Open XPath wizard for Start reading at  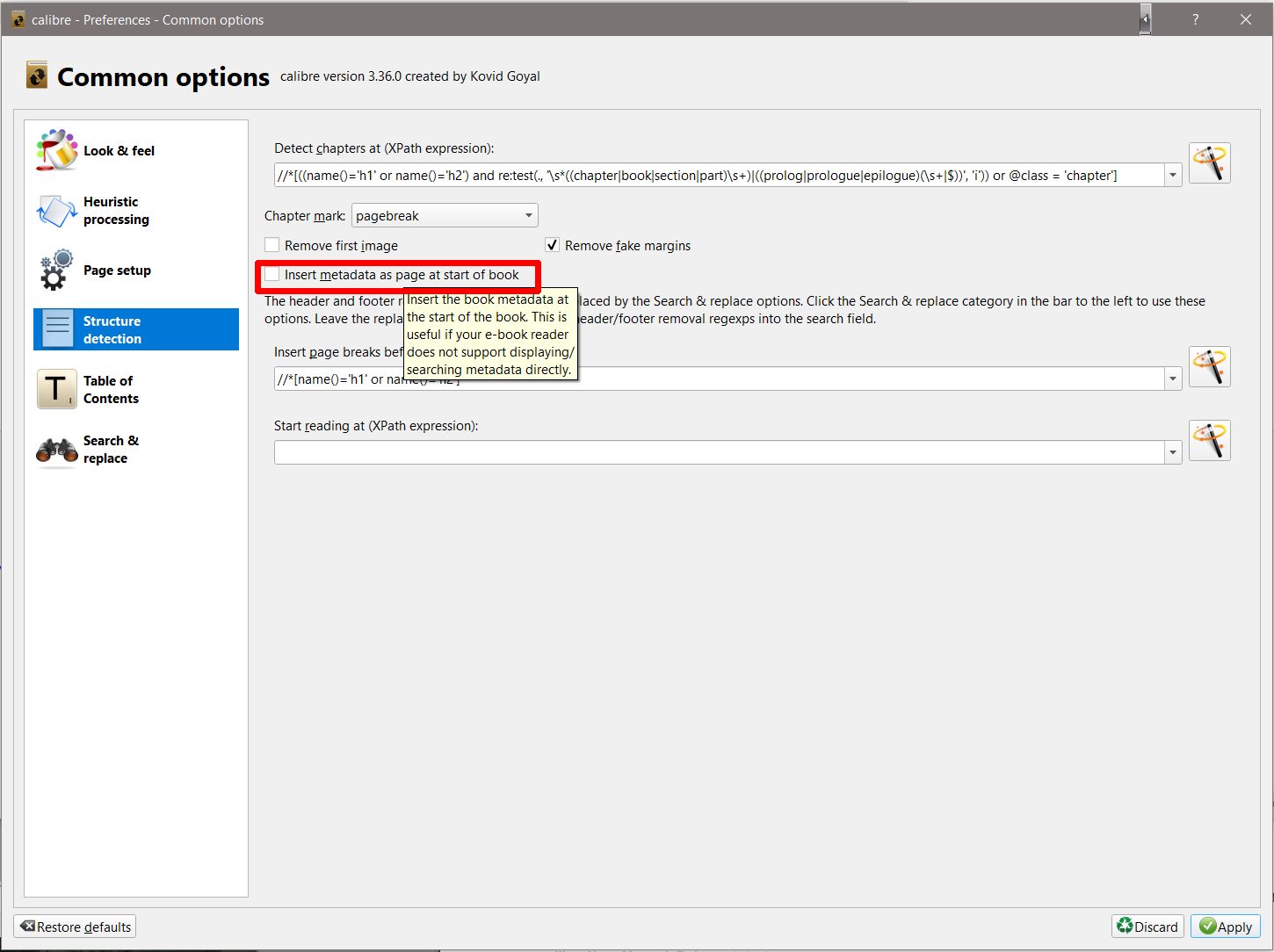pos(1209,441)
